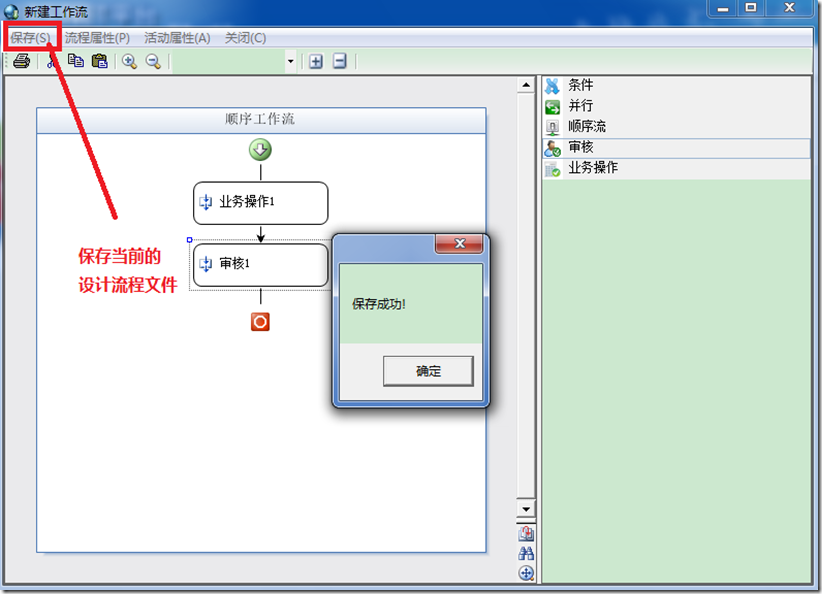Select the 审核 activity in toolbox

coord(676,148)
